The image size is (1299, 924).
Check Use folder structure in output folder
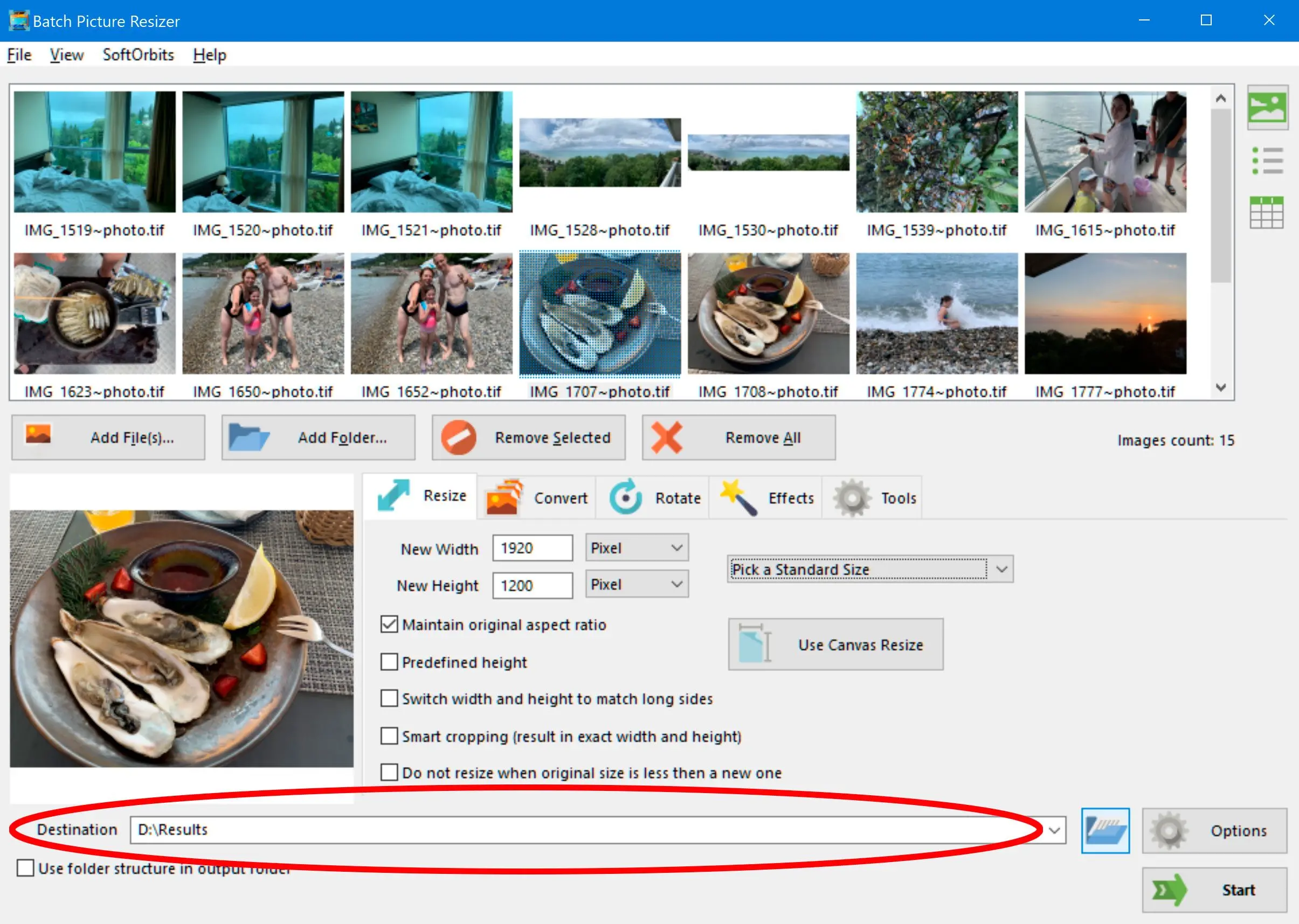click(25, 867)
